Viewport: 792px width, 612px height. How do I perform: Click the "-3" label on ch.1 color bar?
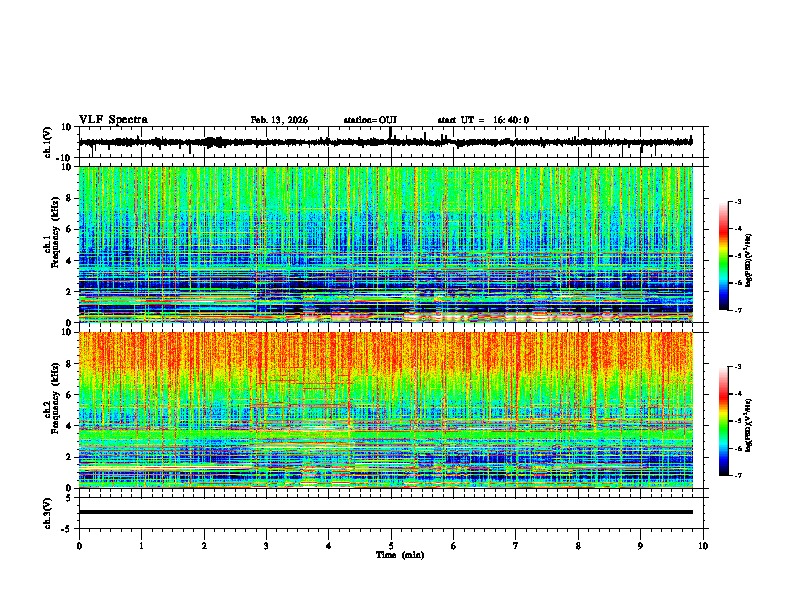coord(737,201)
